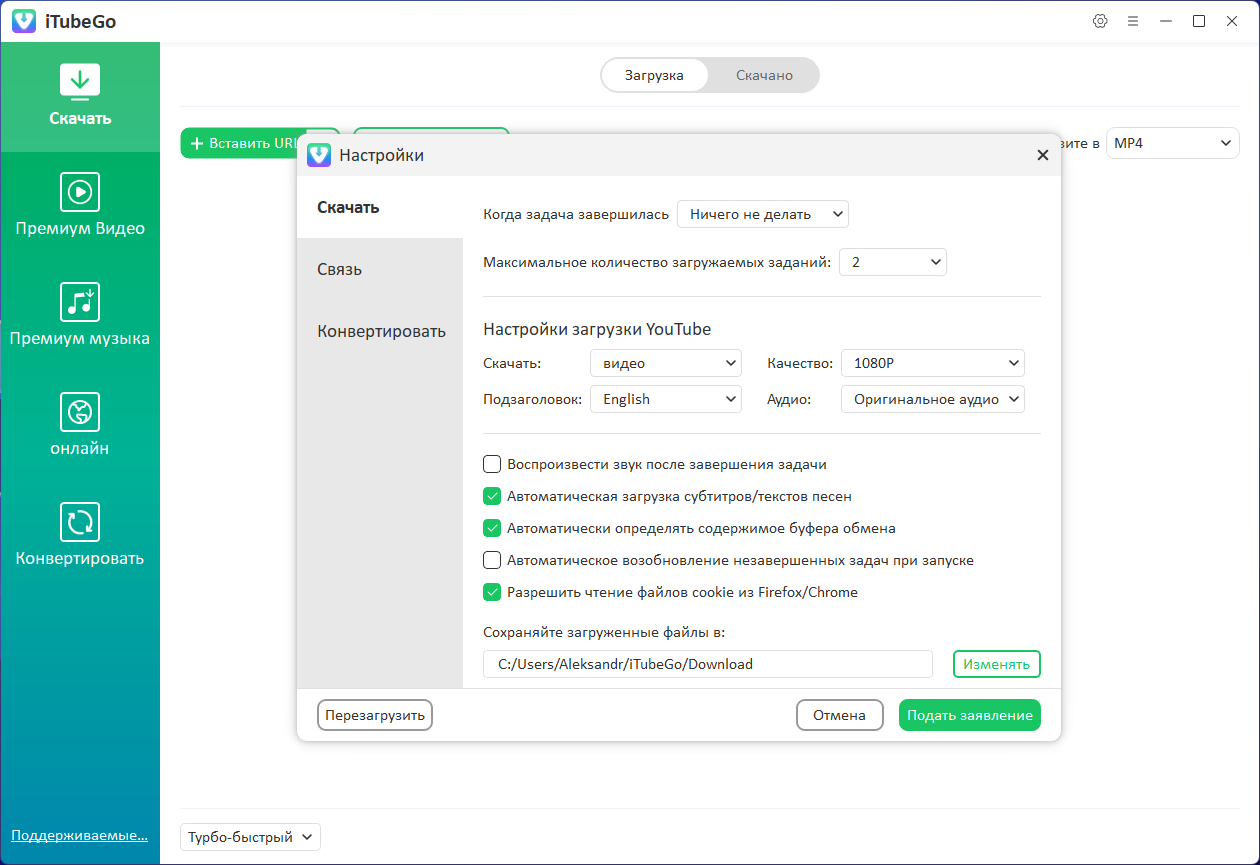Screen dimensions: 1260x865
Task: Select the Связь settings tab
Action: (x=380, y=269)
